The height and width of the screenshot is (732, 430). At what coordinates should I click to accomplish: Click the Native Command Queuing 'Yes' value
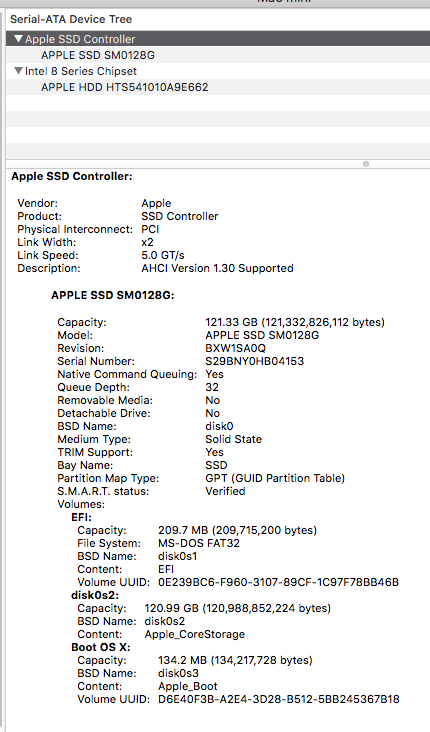point(214,374)
